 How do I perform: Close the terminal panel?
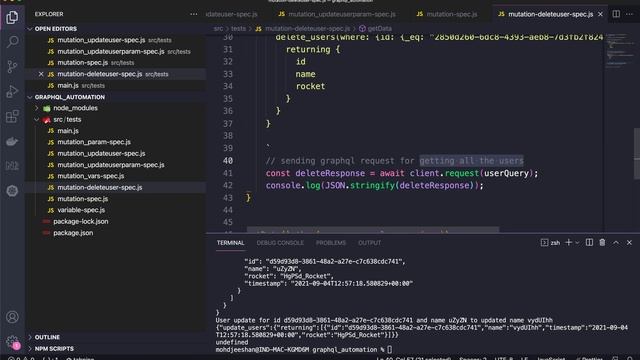pyautogui.click(x=629, y=242)
